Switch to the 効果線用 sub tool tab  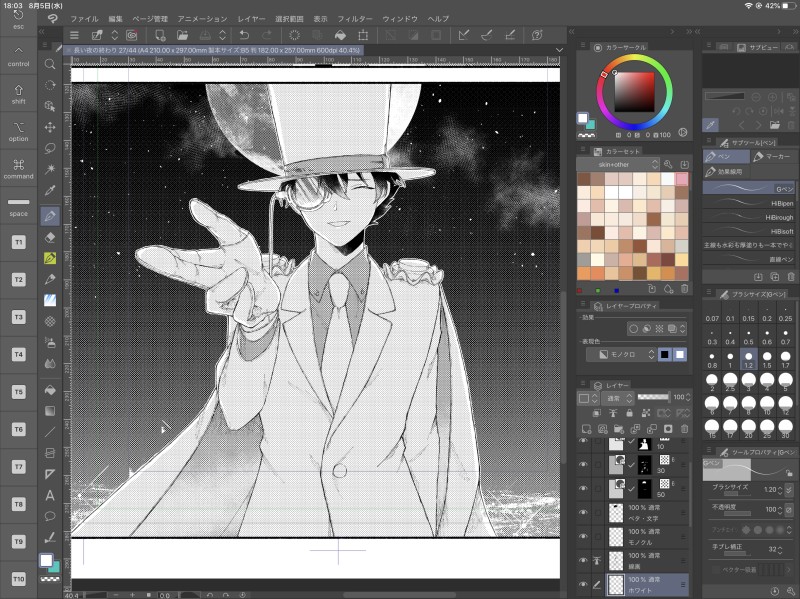[x=726, y=172]
